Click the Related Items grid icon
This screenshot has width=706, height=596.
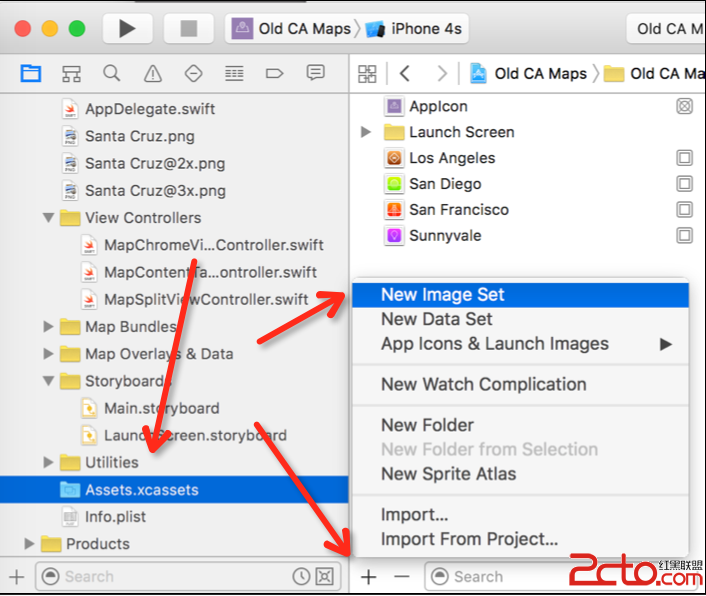click(x=368, y=73)
